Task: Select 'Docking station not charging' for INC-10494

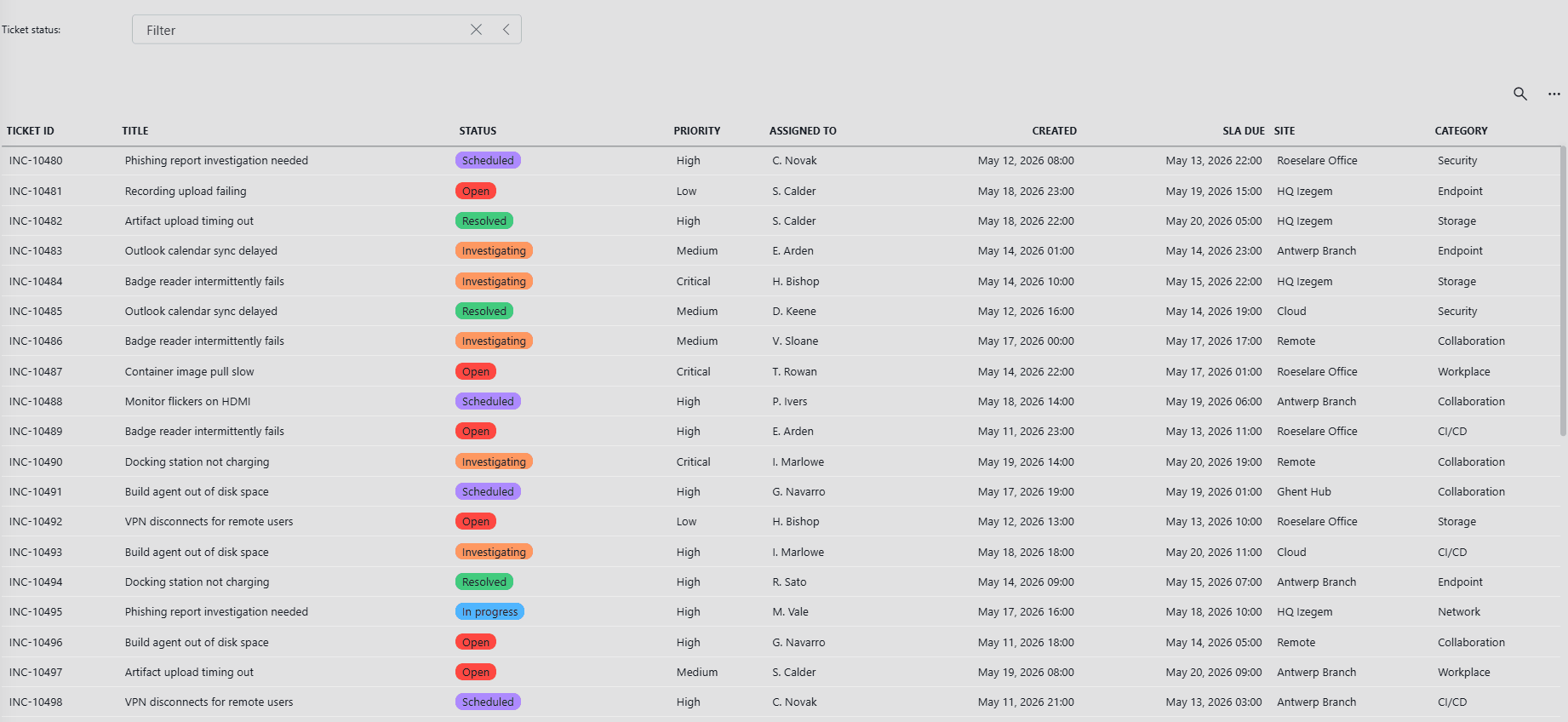Action: pyautogui.click(x=197, y=582)
